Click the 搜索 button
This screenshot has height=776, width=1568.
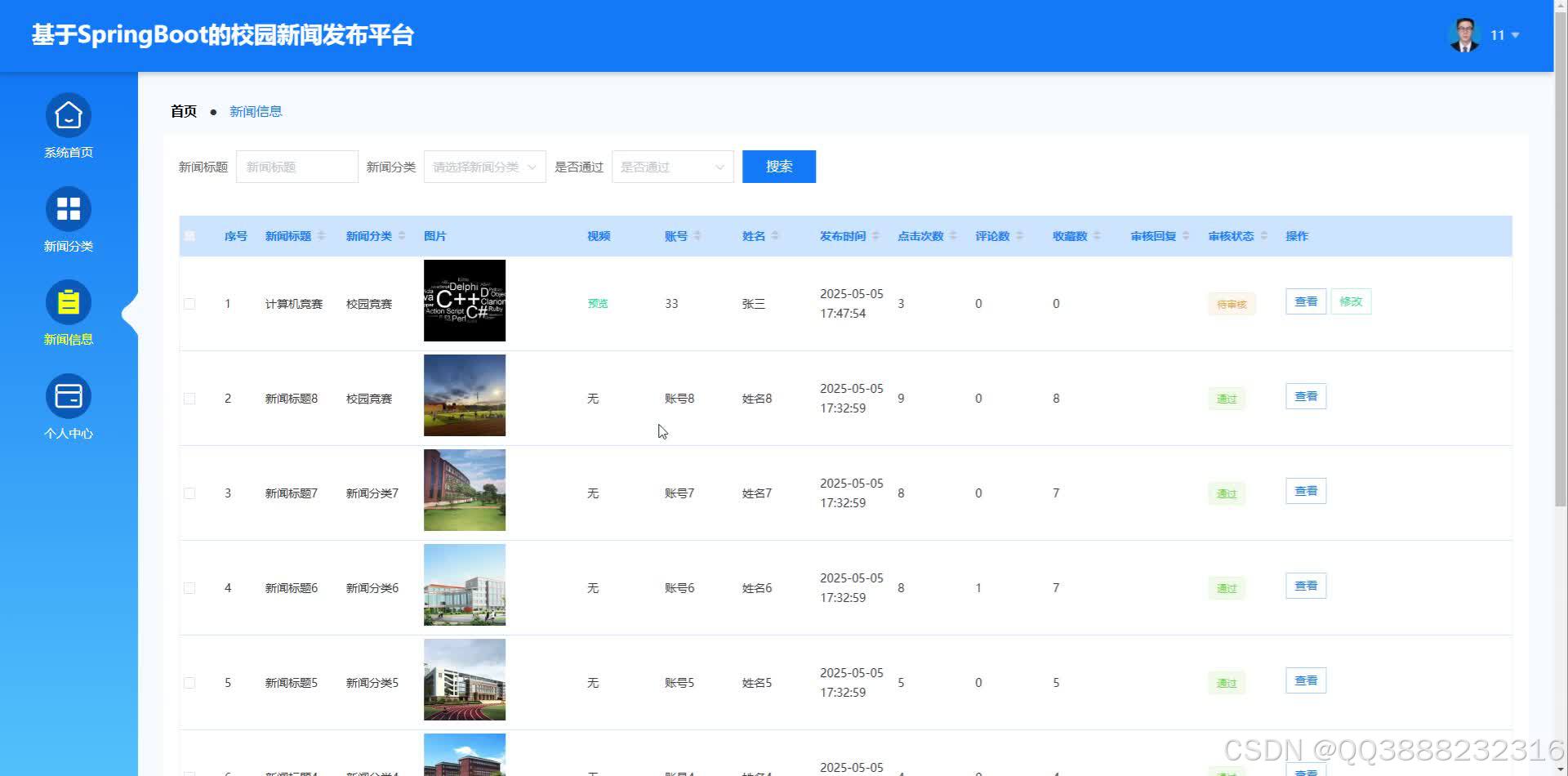778,166
